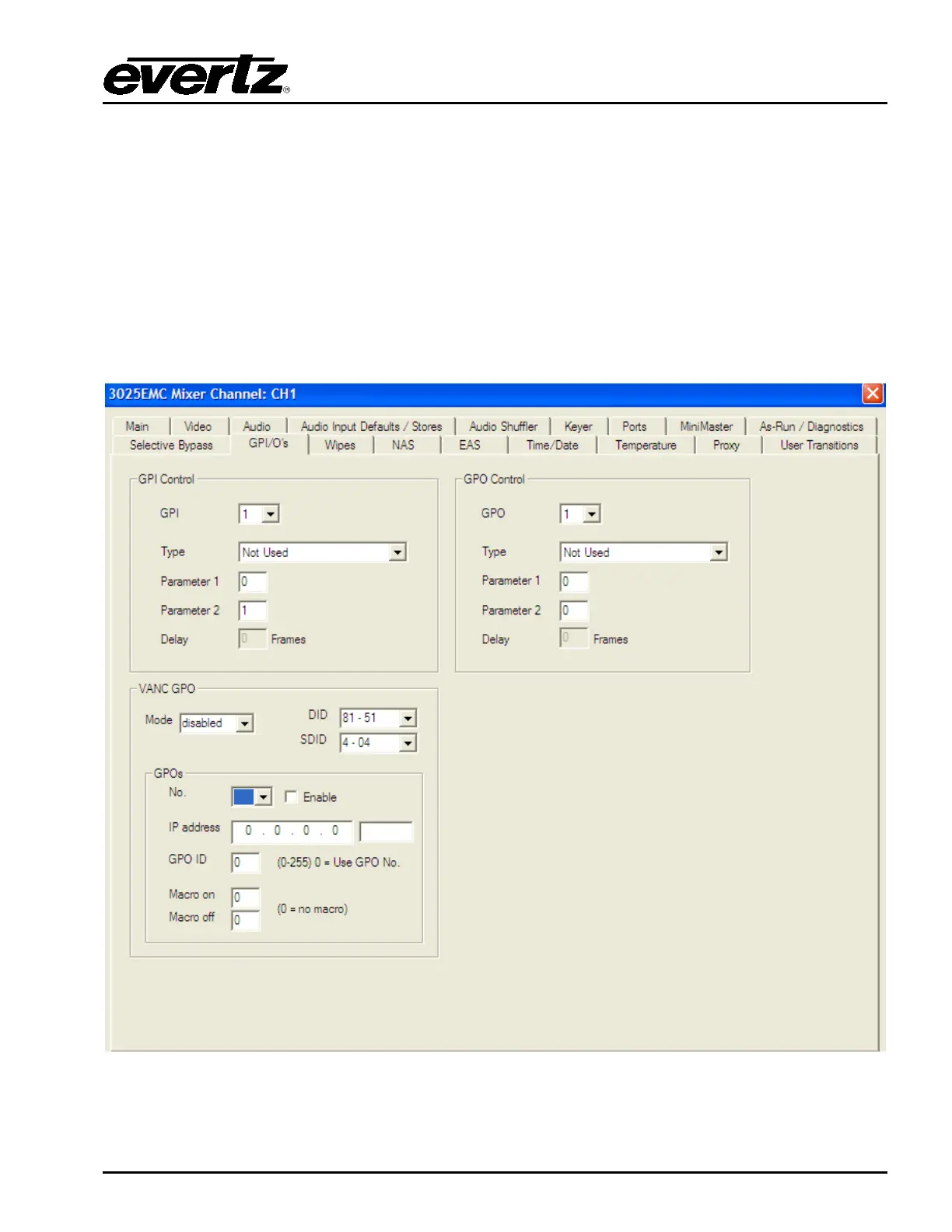Viewport: 952px width, 1232px height.
Task: Click the blank field beside IP address
Action: 387,831
